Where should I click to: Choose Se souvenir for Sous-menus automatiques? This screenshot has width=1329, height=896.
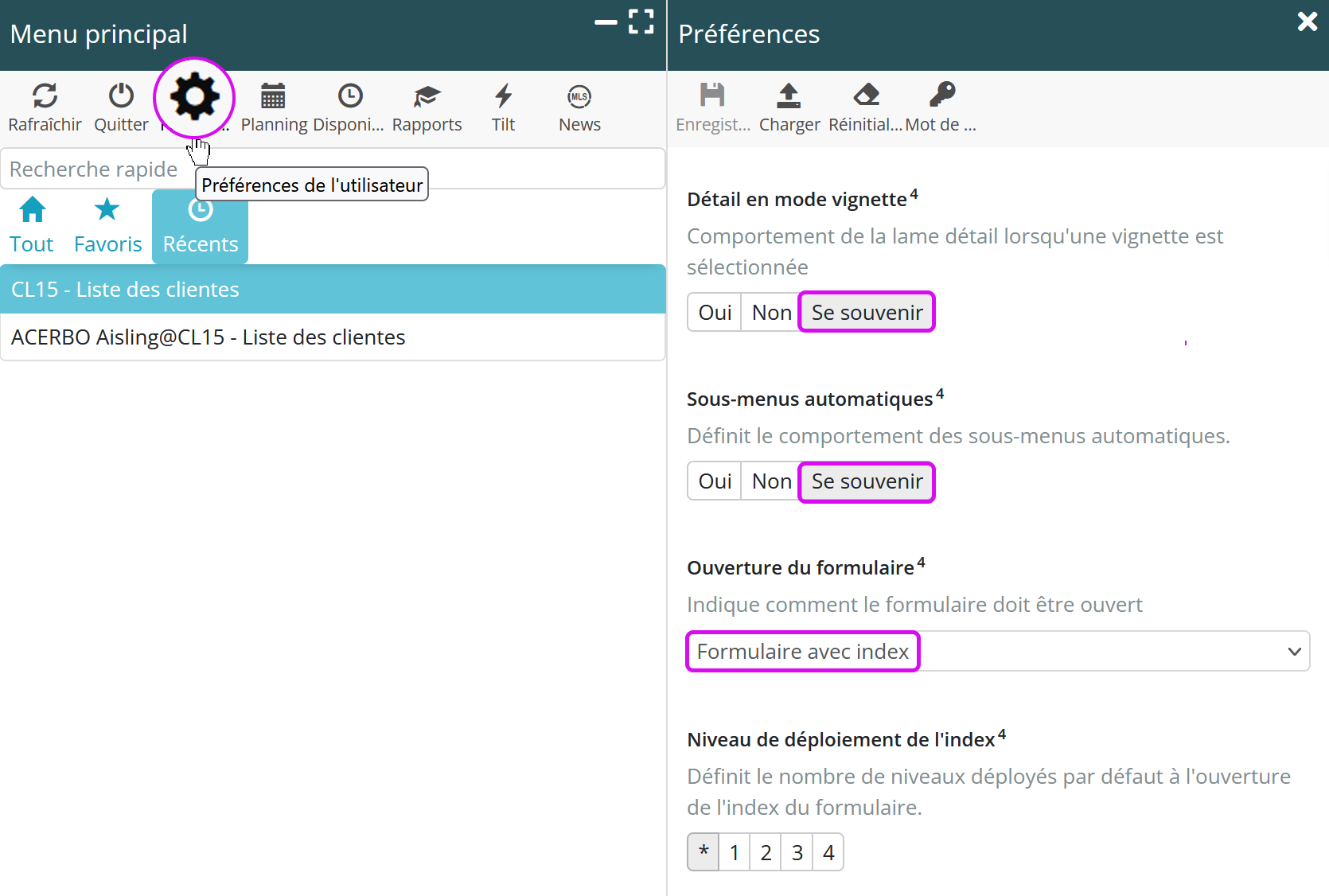[x=867, y=481]
